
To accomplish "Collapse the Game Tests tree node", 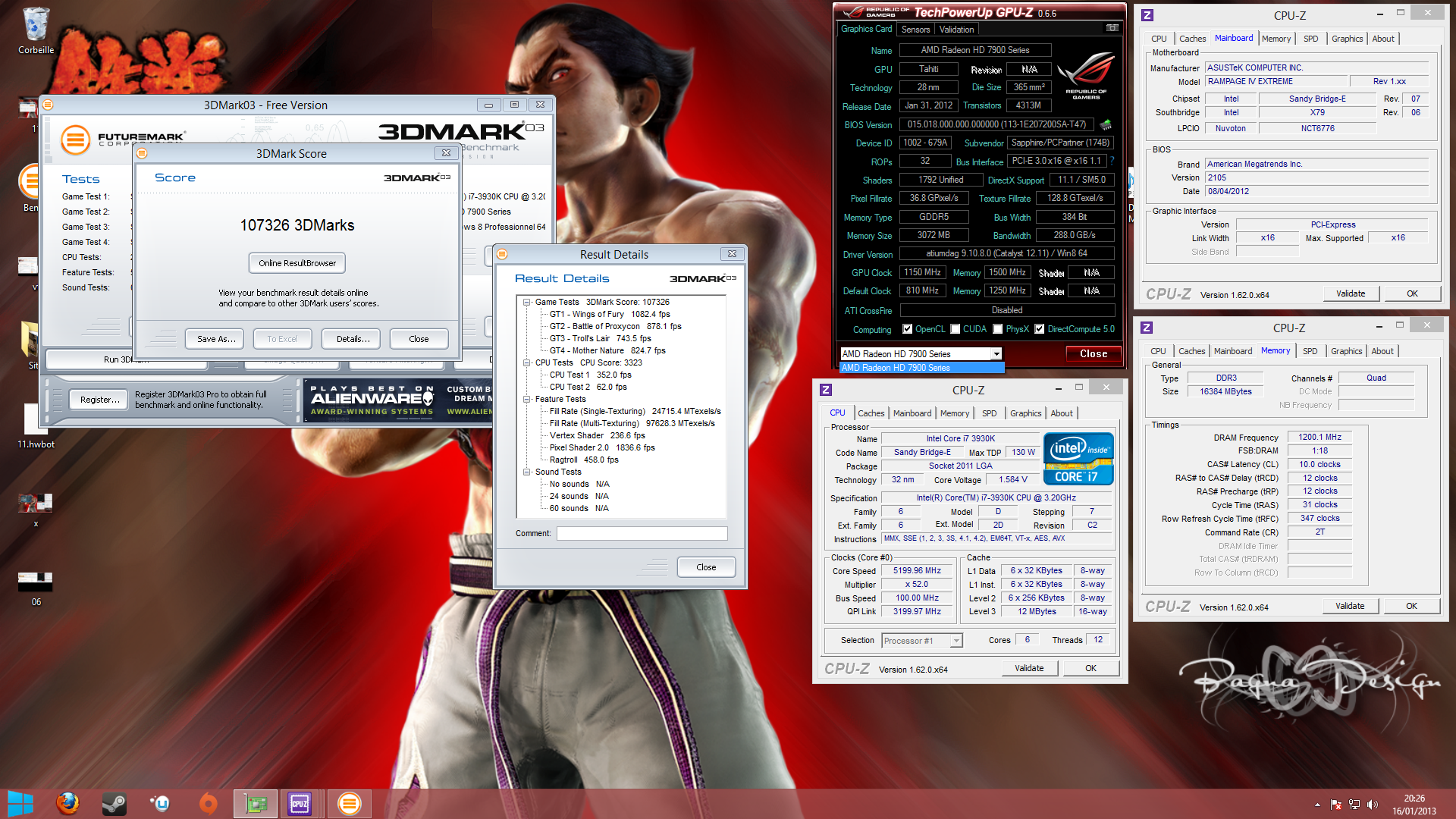I will click(x=526, y=302).
